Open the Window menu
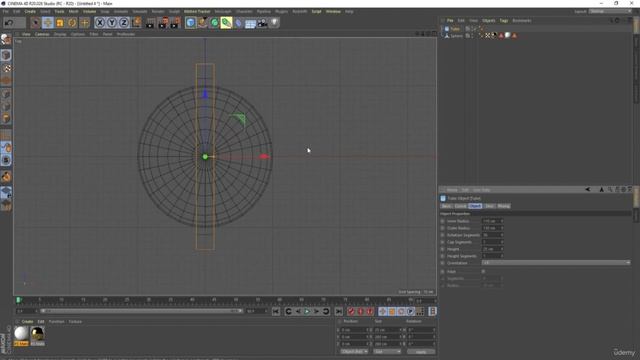640x360 pixels. (333, 11)
